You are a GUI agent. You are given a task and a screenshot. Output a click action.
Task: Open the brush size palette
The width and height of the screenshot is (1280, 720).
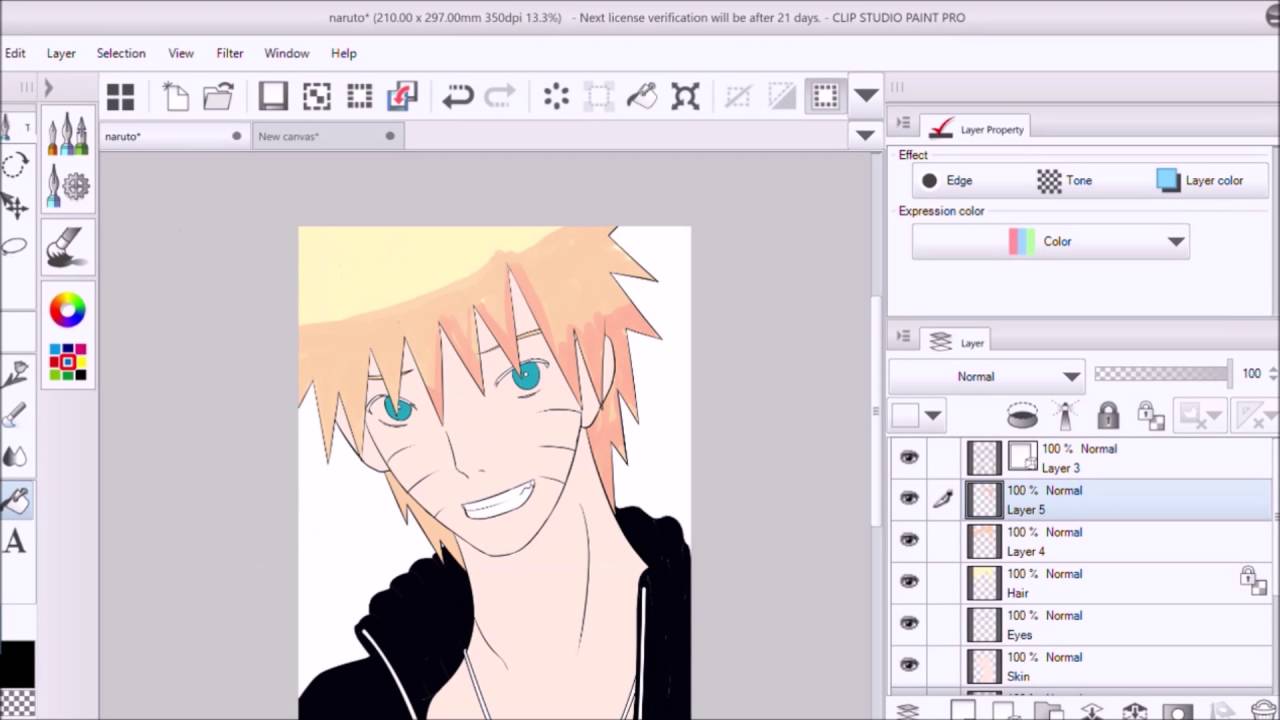click(68, 248)
